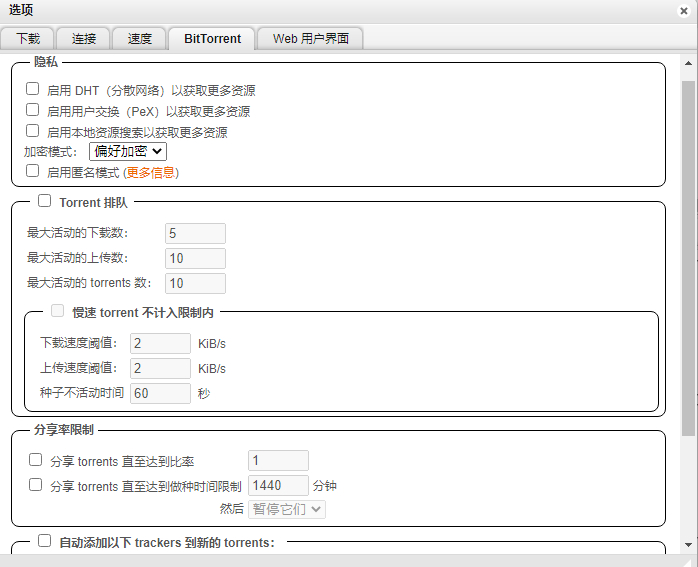Toggle 启用本地资源搜索 checkbox
Screen dimensions: 698x567
[x=32, y=130]
